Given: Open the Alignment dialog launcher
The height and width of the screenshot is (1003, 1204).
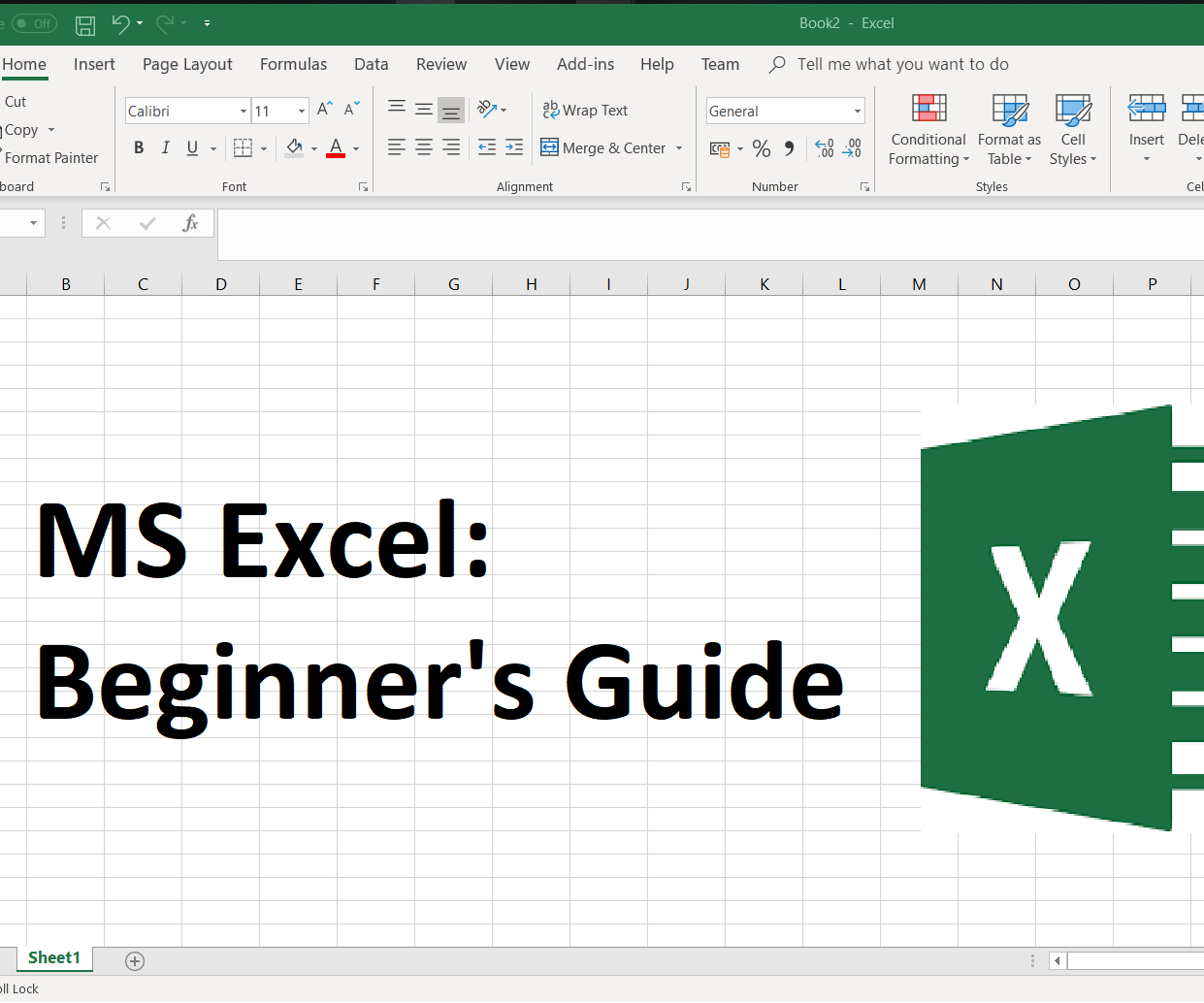Looking at the screenshot, I should (686, 186).
